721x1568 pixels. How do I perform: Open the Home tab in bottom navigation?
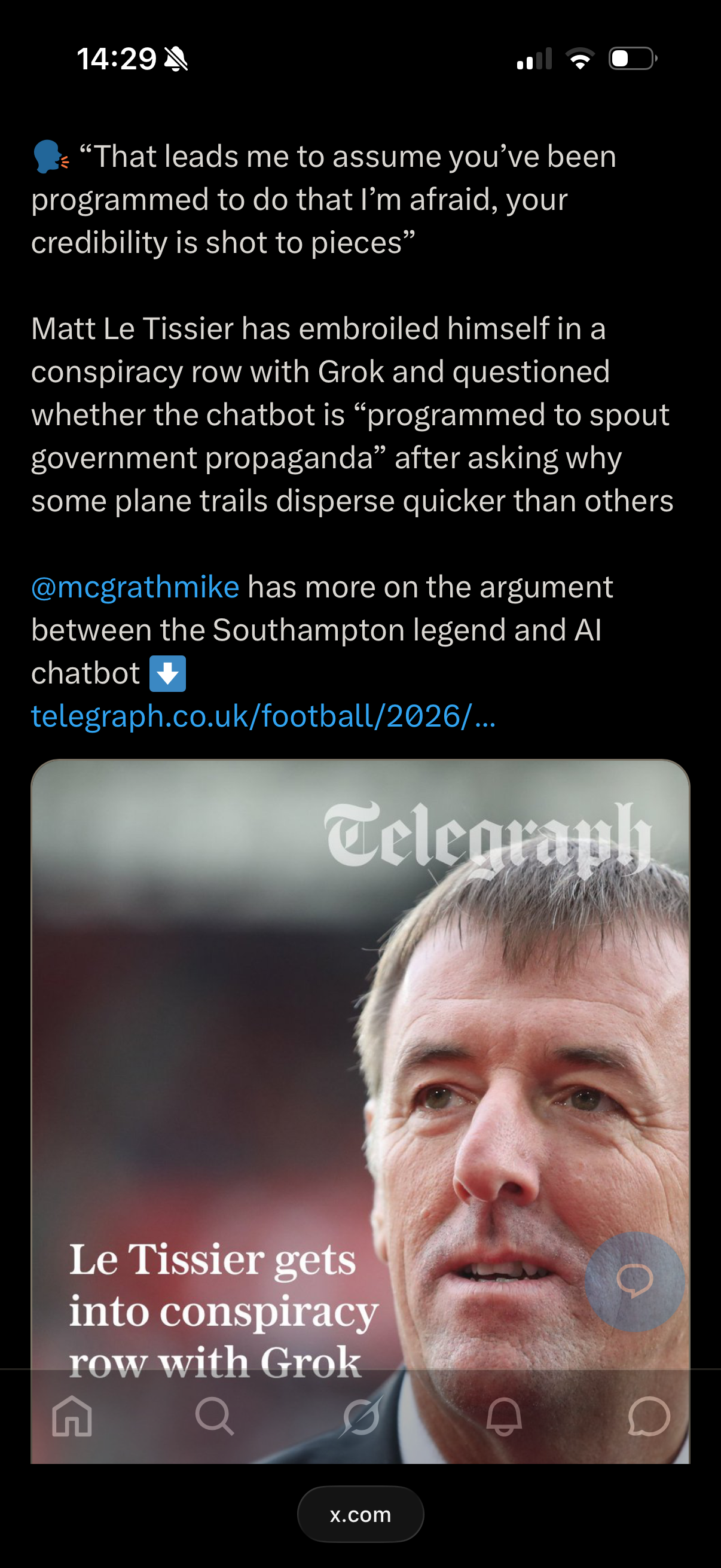point(72,1416)
